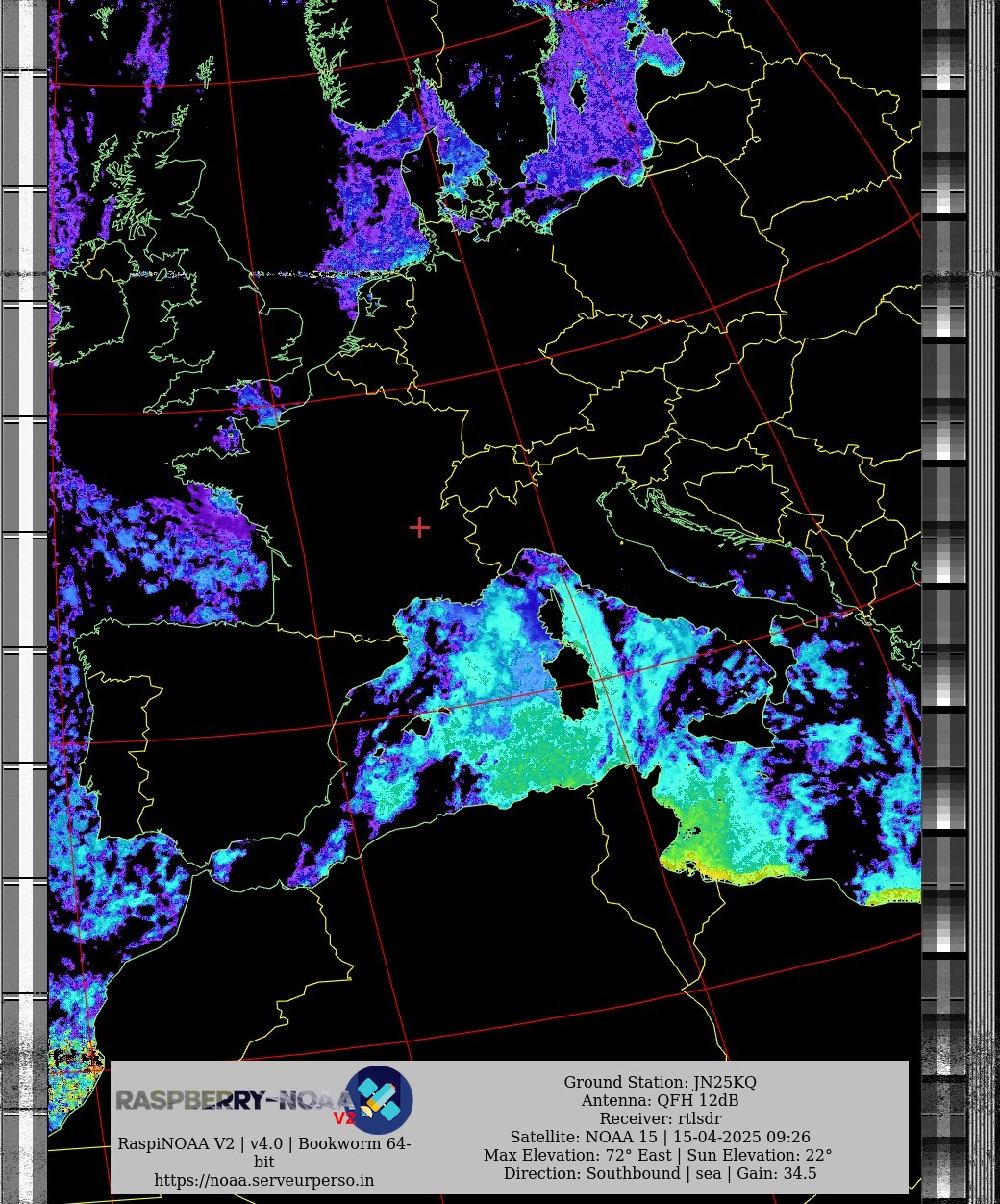This screenshot has width=1000, height=1204.
Task: Click the text 'Antenna: QFH 12dB'
Action: click(660, 1100)
